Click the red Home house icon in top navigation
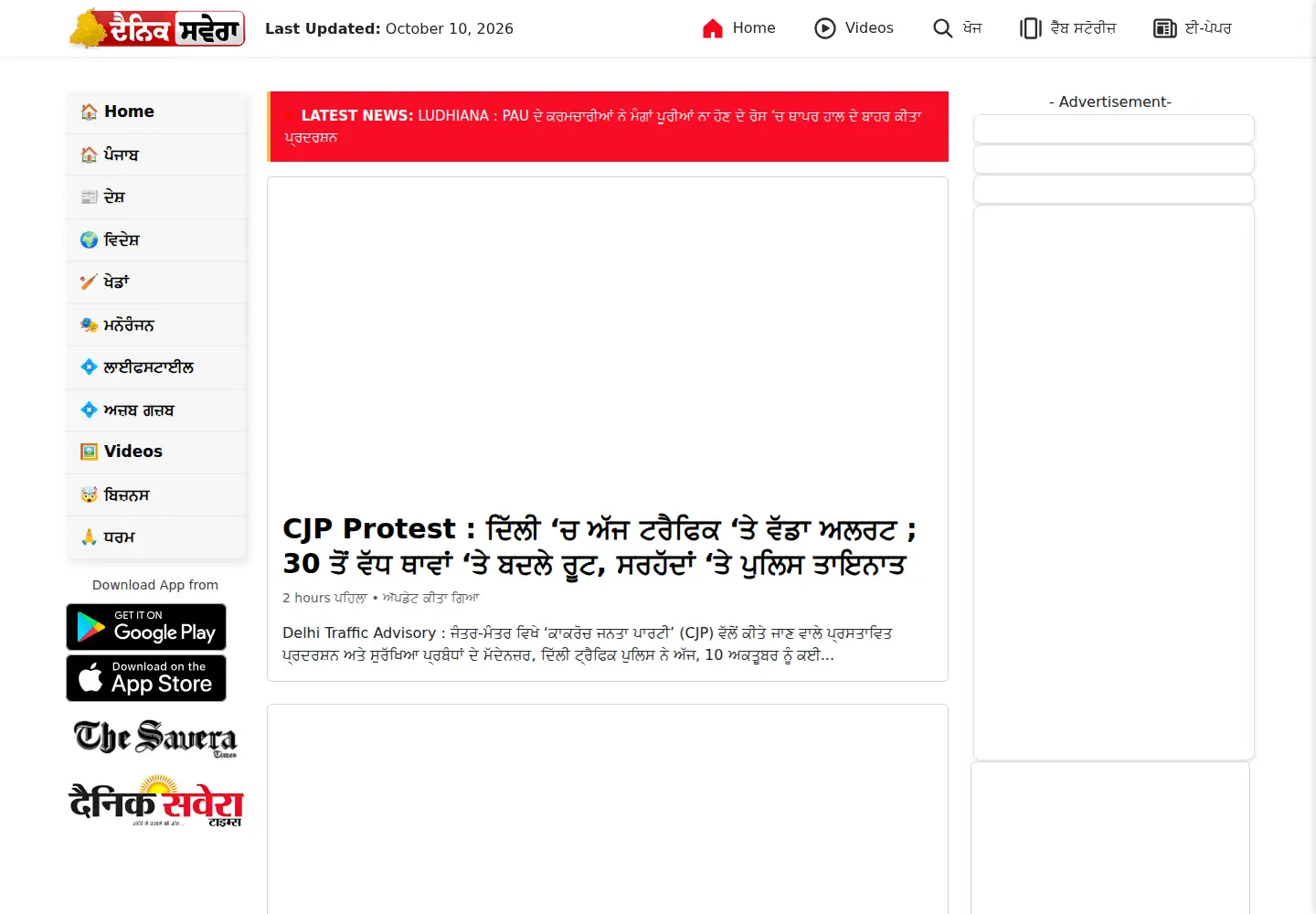Viewport: 1316px width, 914px height. [713, 28]
